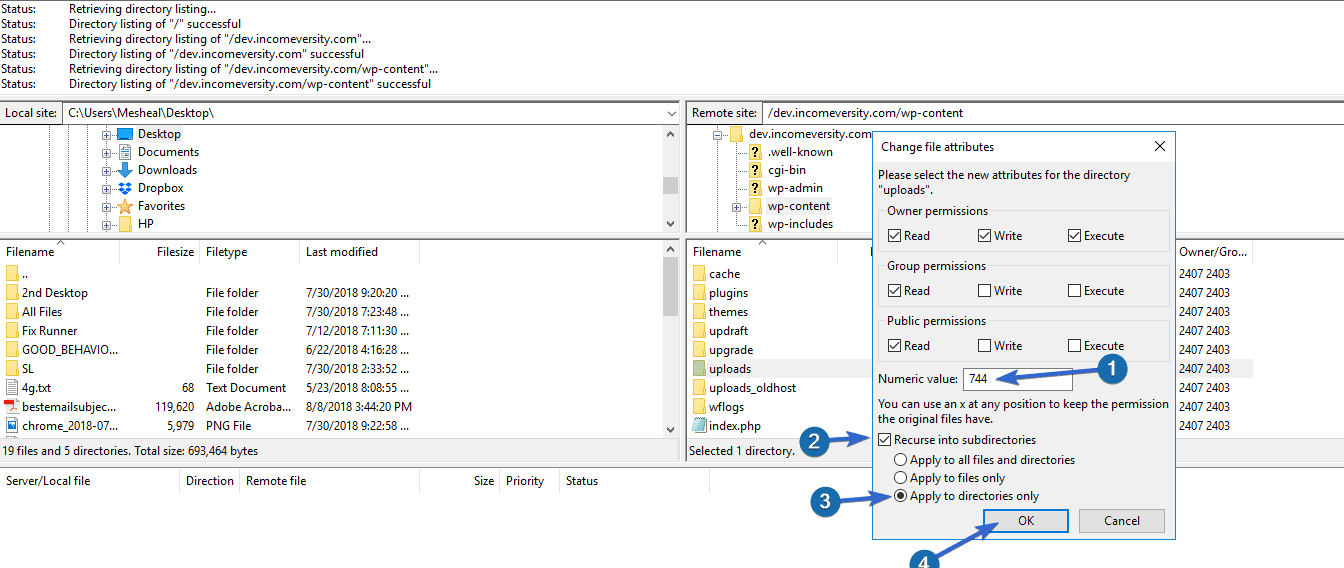Expand the Documents node in local tree
The height and width of the screenshot is (568, 1344).
tap(106, 152)
